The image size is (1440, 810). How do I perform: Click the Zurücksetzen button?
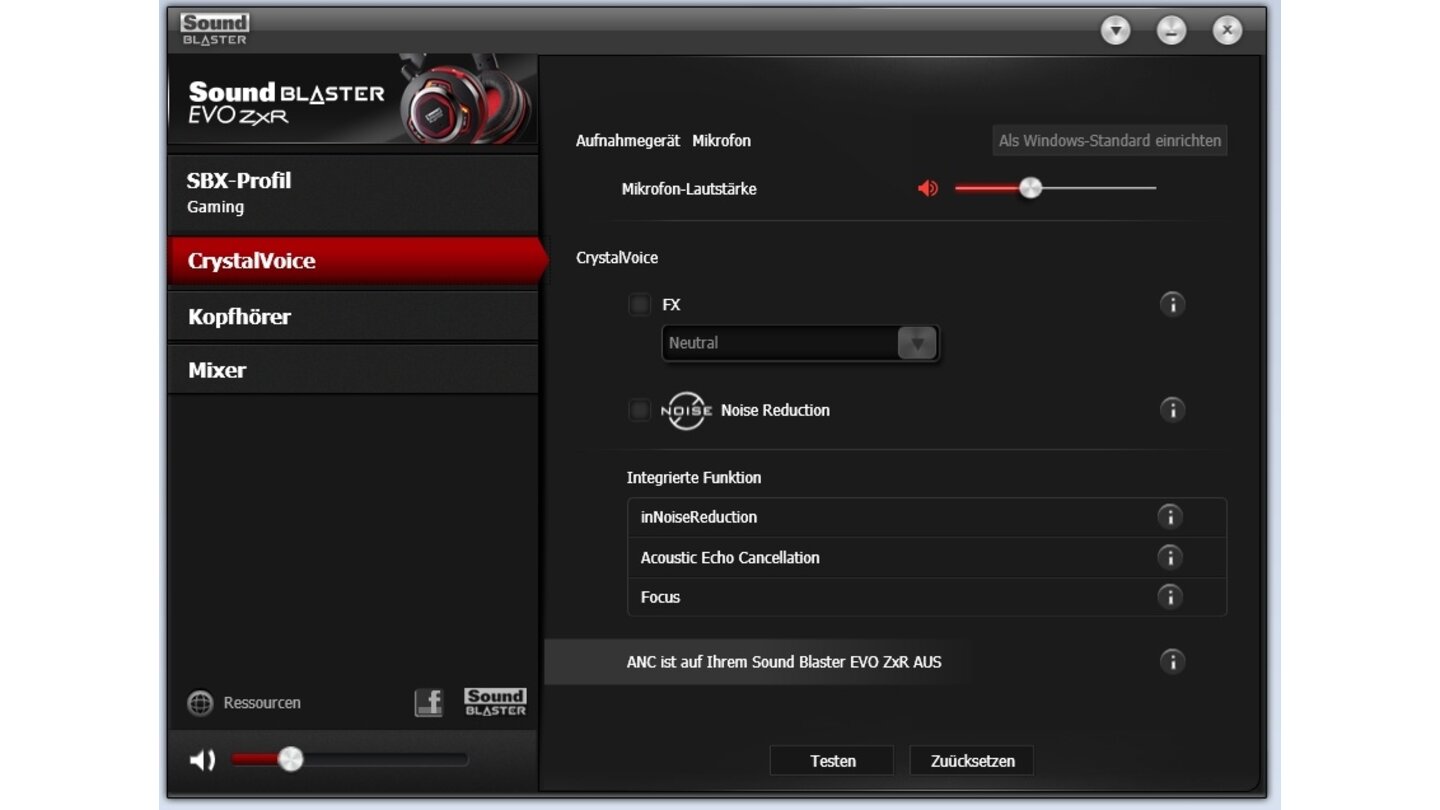pyautogui.click(x=972, y=761)
